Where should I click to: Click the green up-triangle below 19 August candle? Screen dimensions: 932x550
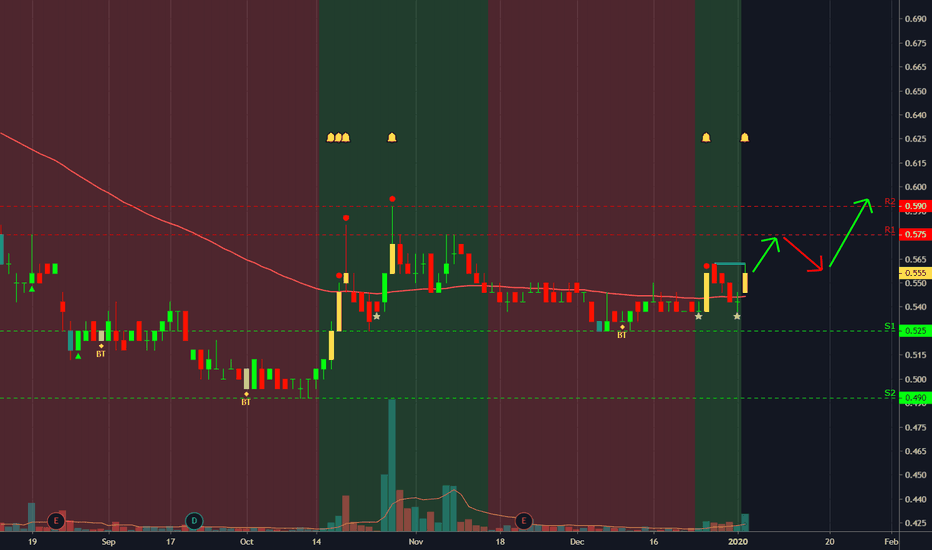tap(32, 289)
